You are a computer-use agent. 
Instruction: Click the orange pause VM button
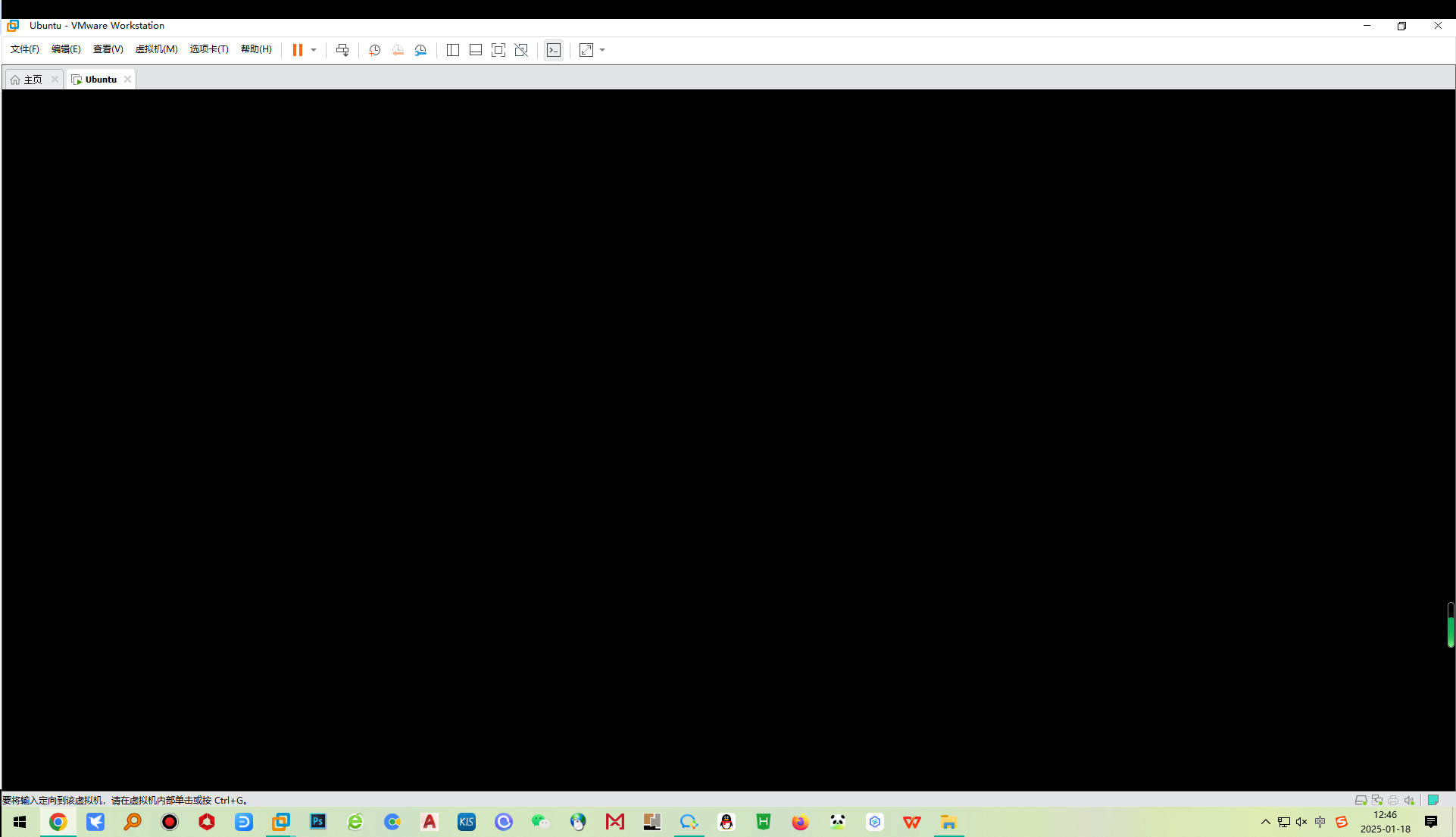[x=297, y=50]
